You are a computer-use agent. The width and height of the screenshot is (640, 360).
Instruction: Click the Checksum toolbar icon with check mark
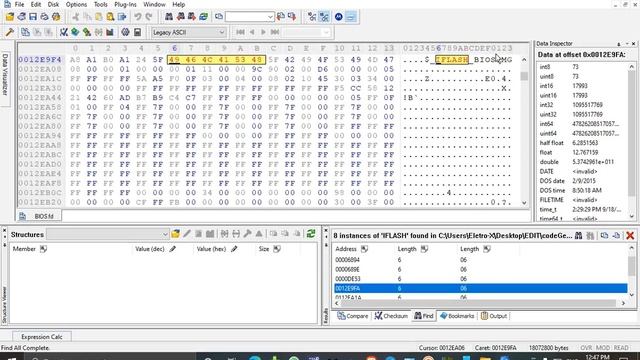pyautogui.click(x=64, y=32)
